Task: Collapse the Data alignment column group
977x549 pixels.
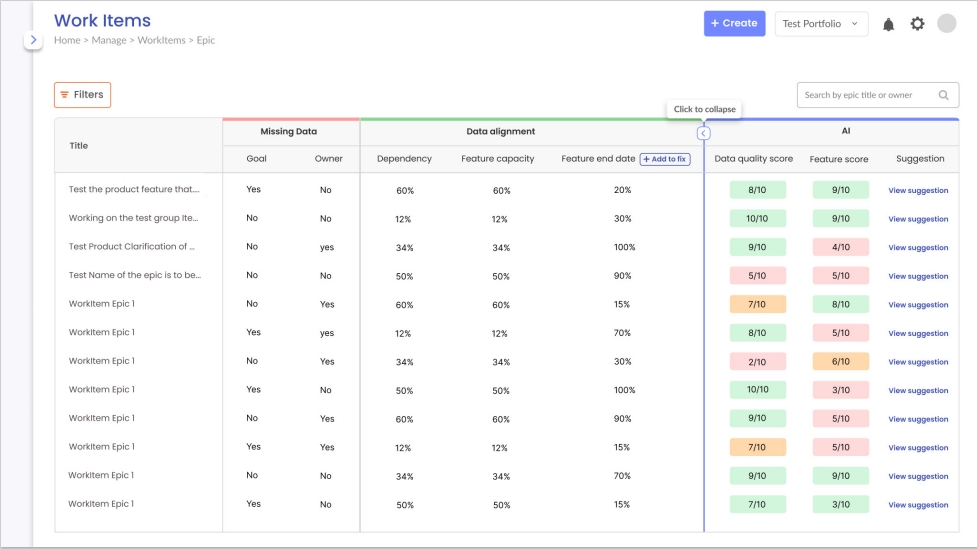Action: click(704, 133)
